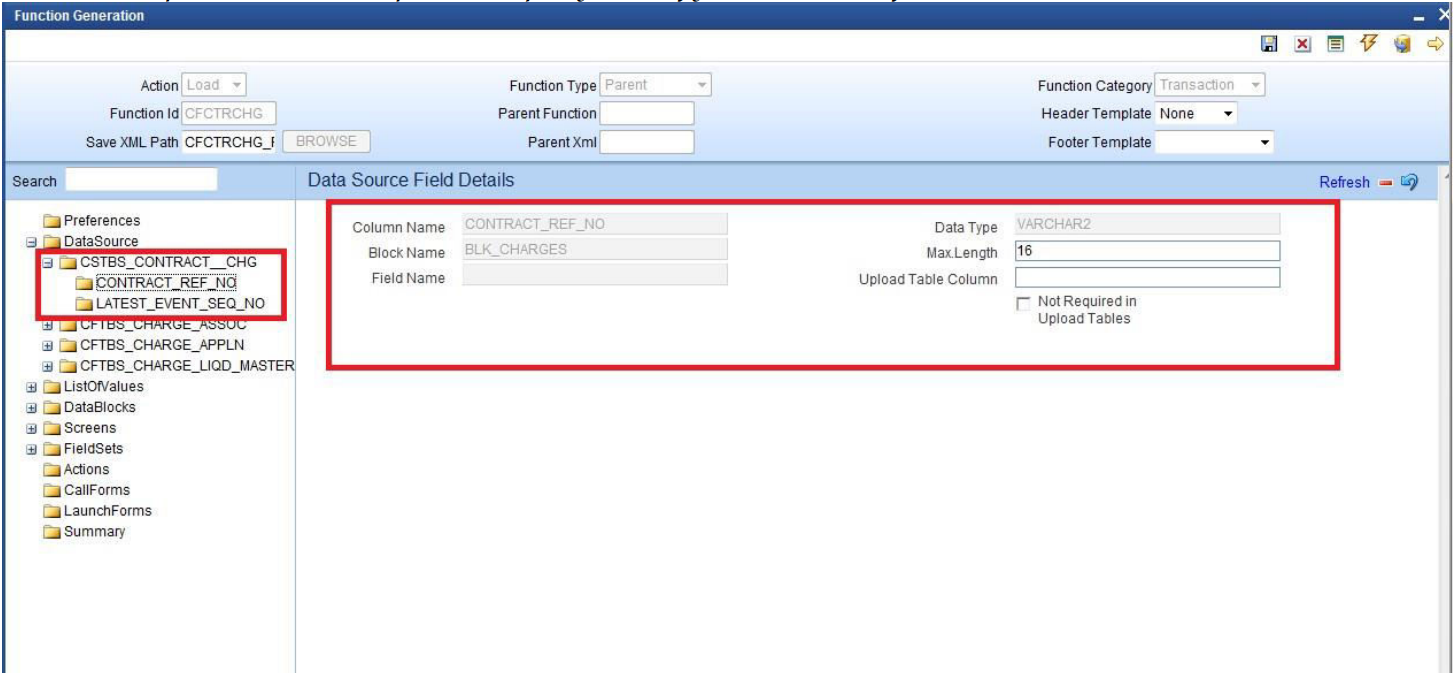The image size is (1453, 673).
Task: Select CFTBS_CHARGE_ASSOC in the tree
Action: coord(163,325)
